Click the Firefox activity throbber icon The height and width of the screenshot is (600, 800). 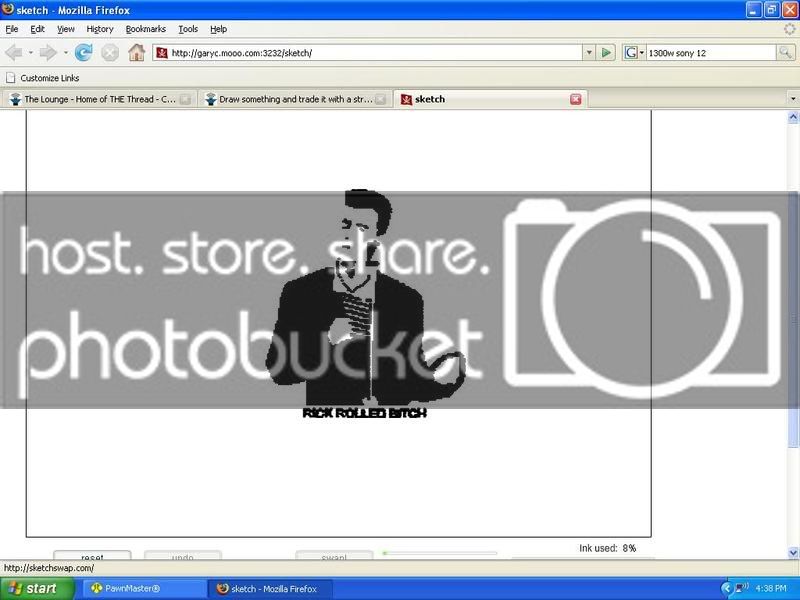[789, 29]
